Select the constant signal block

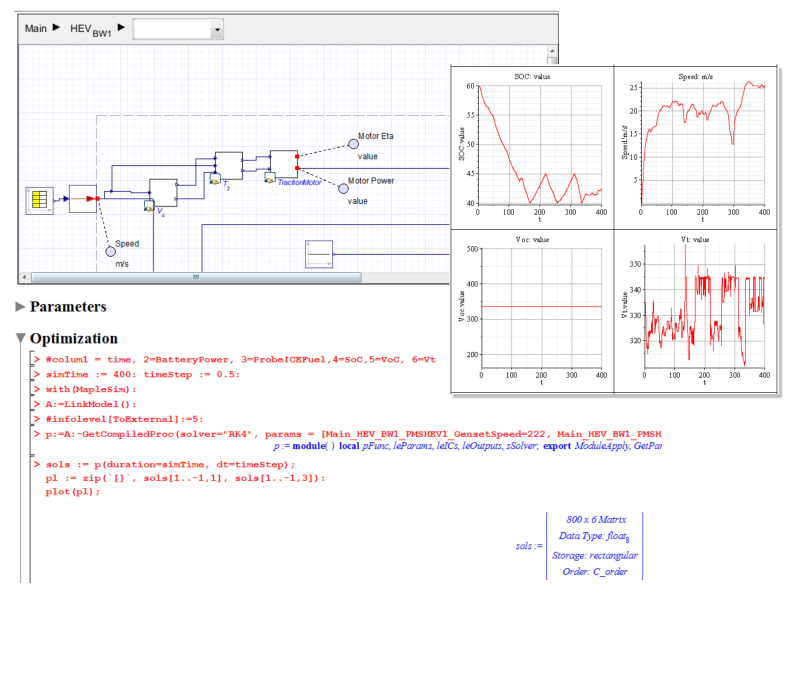(x=320, y=255)
